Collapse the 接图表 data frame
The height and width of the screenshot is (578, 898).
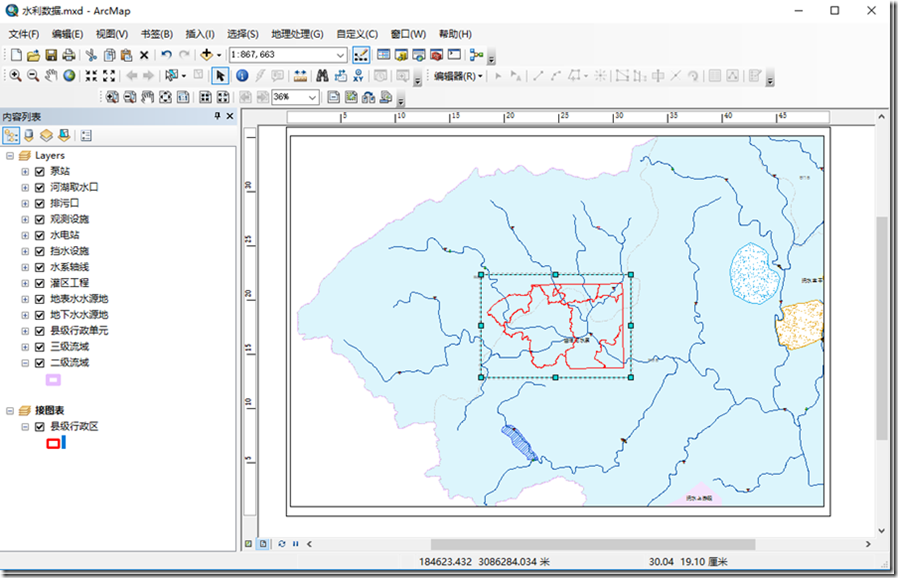click(10, 410)
